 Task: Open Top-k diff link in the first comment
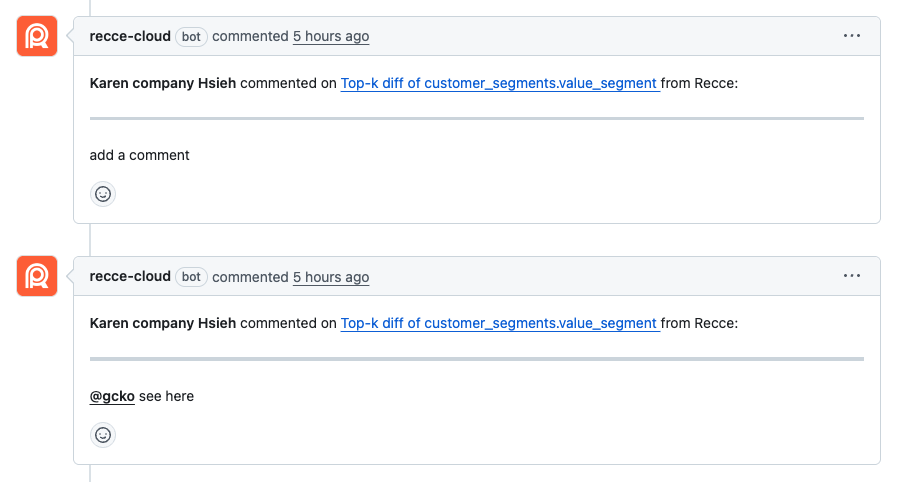pyautogui.click(x=499, y=83)
